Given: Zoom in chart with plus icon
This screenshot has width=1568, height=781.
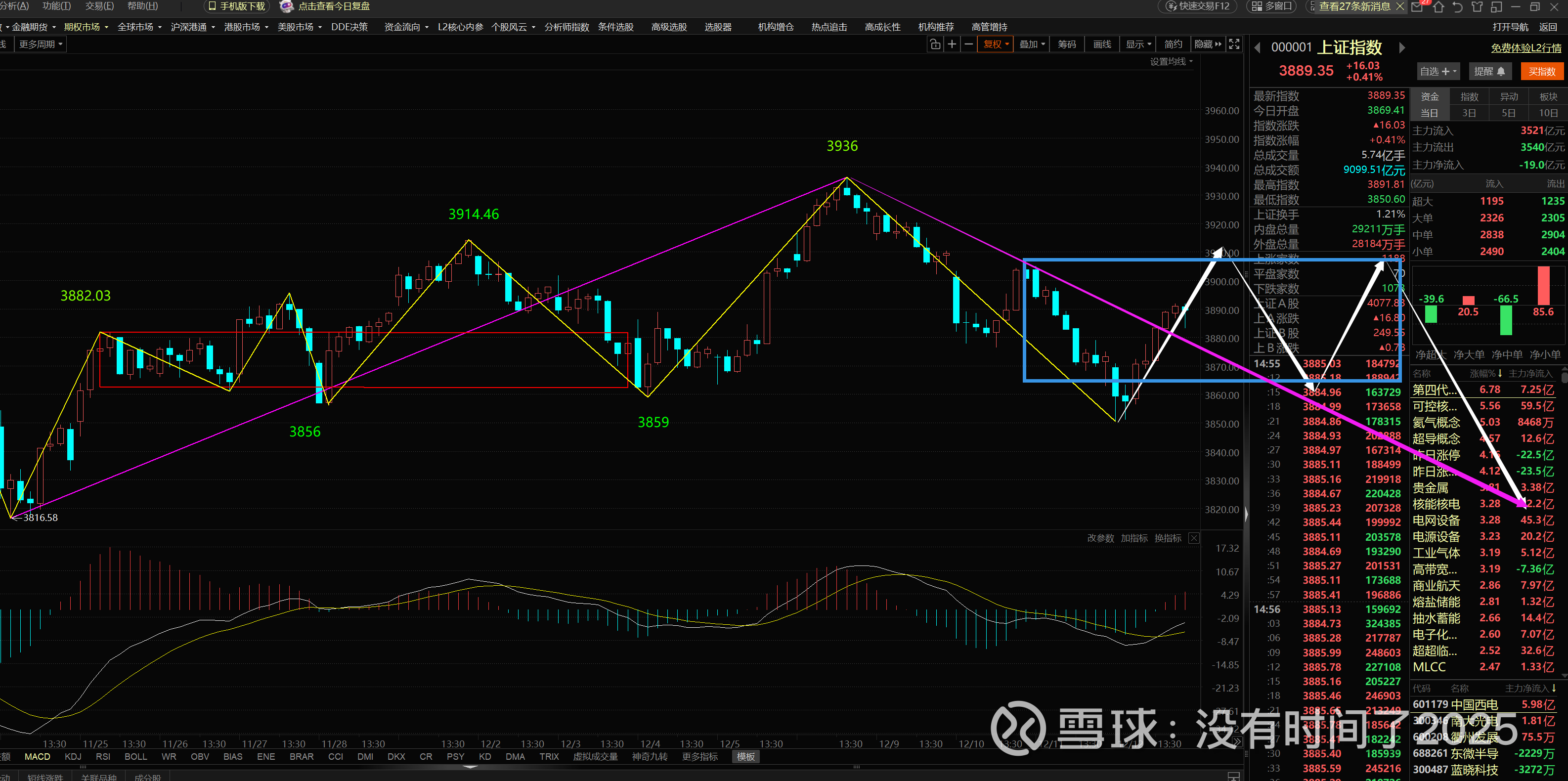Looking at the screenshot, I should (952, 44).
